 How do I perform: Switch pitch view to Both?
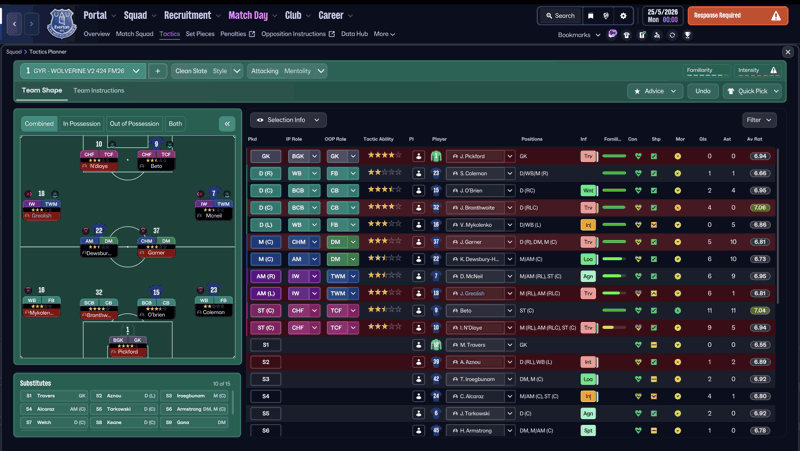(175, 123)
